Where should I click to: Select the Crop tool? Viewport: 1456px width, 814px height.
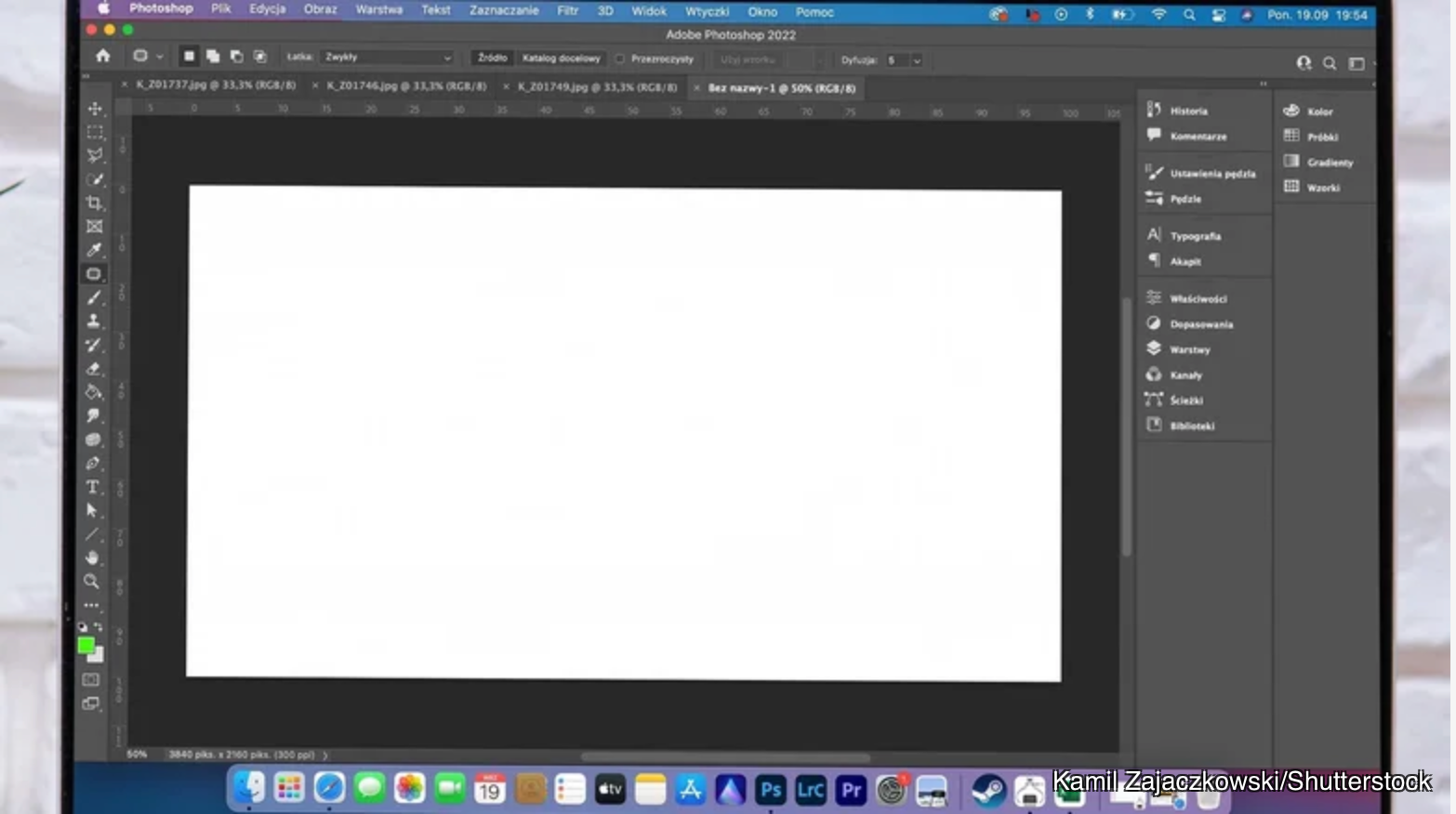tap(93, 203)
